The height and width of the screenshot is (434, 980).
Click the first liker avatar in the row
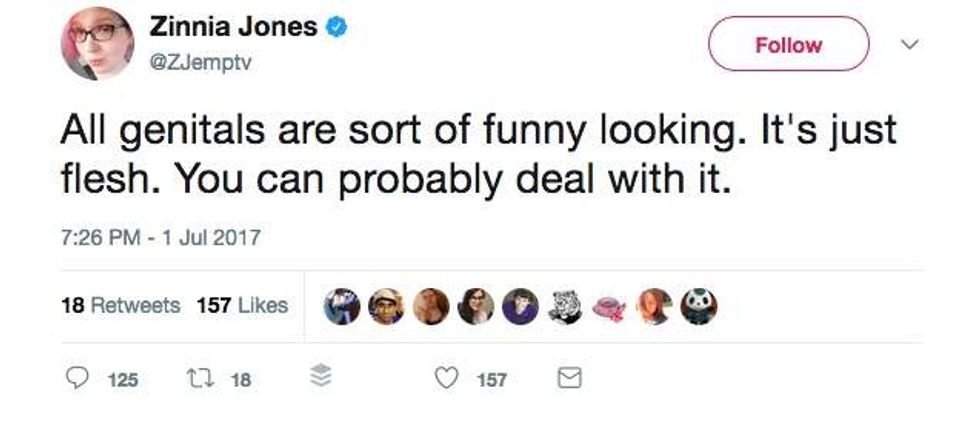343,306
